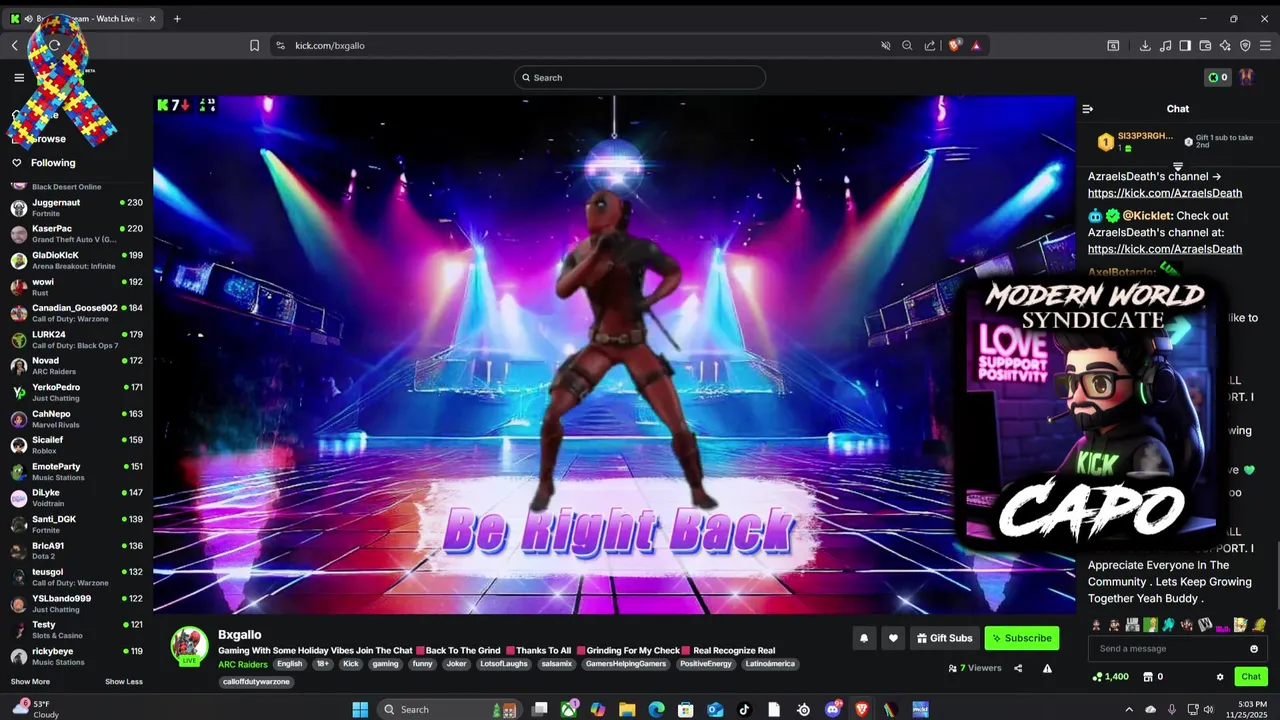Click the PositiveEnergy tag
The image size is (1280, 720).
tap(705, 664)
